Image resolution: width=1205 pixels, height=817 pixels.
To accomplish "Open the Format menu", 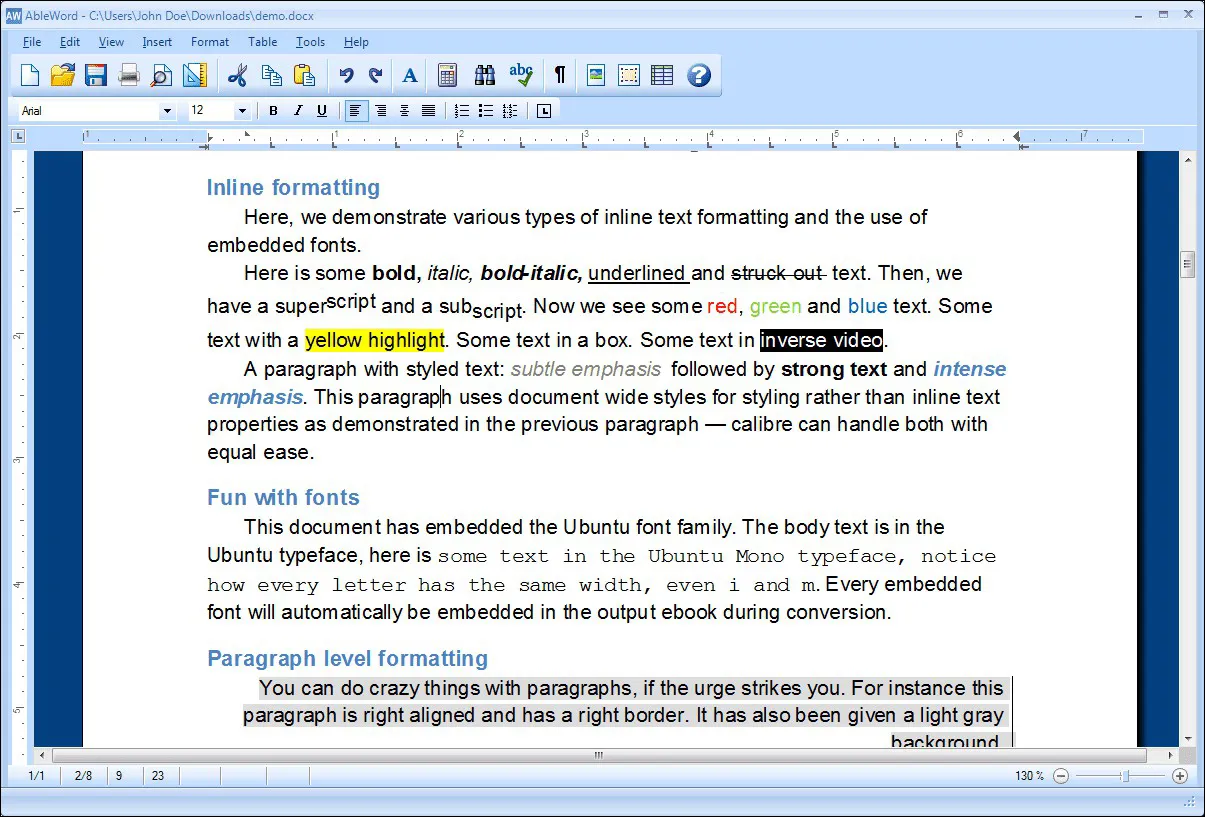I will point(210,42).
